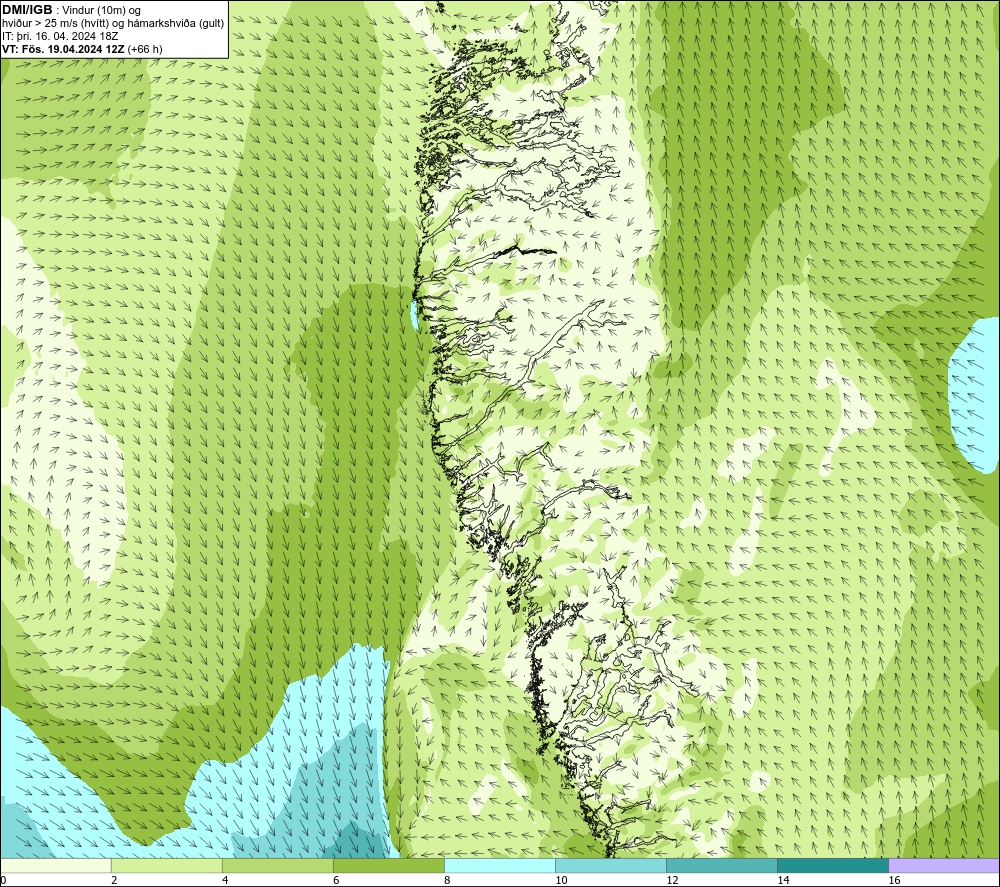Click the 4-6 m/s green legend swatch
The width and height of the screenshot is (1000, 887).
[278, 865]
